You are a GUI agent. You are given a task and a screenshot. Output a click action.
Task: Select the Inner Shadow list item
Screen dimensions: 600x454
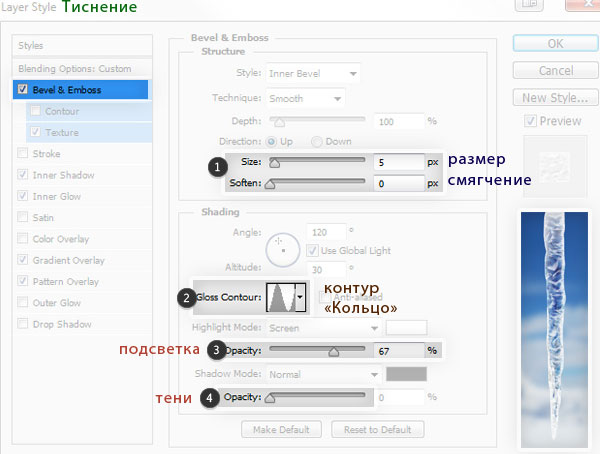pyautogui.click(x=64, y=175)
